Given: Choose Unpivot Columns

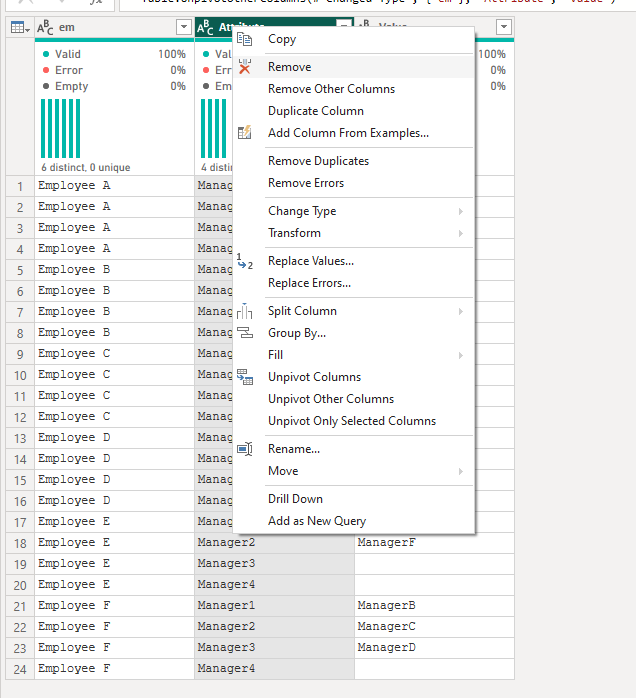Looking at the screenshot, I should 354,377.
